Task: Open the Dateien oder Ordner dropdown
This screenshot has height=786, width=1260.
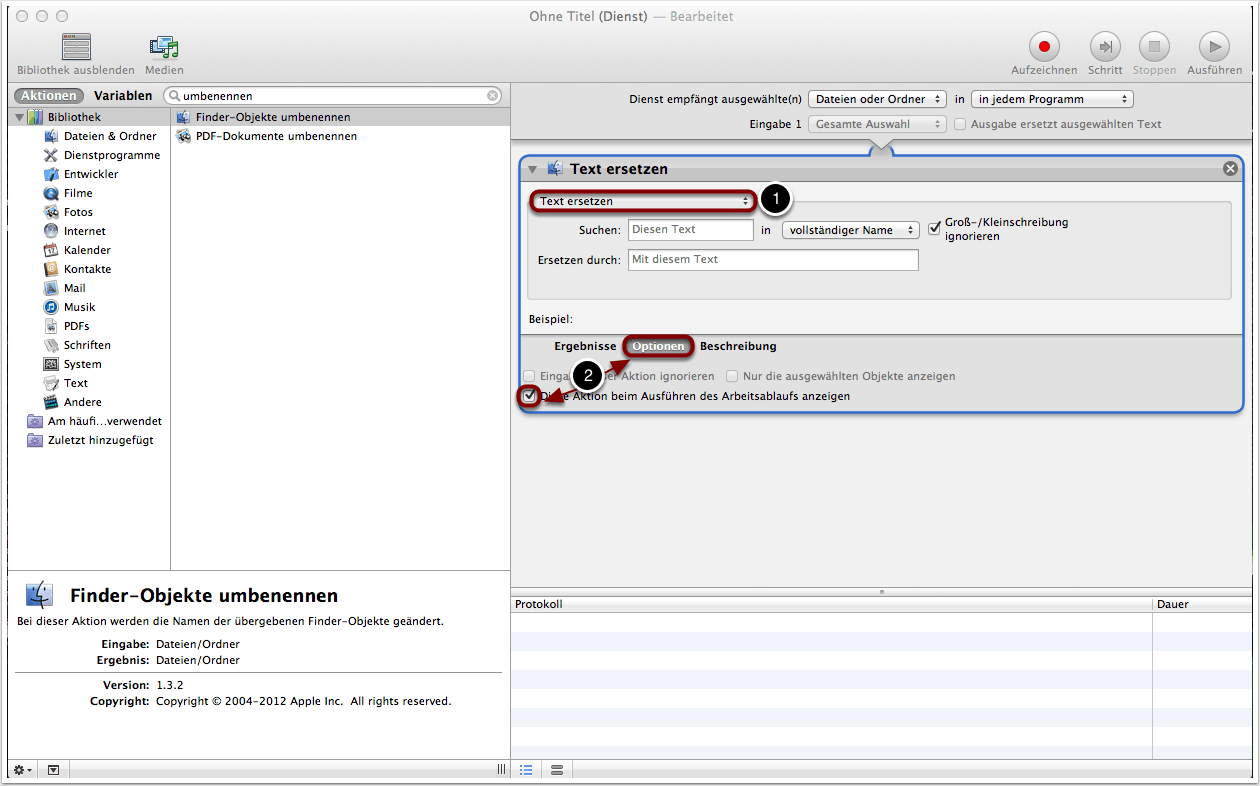Action: tap(877, 99)
